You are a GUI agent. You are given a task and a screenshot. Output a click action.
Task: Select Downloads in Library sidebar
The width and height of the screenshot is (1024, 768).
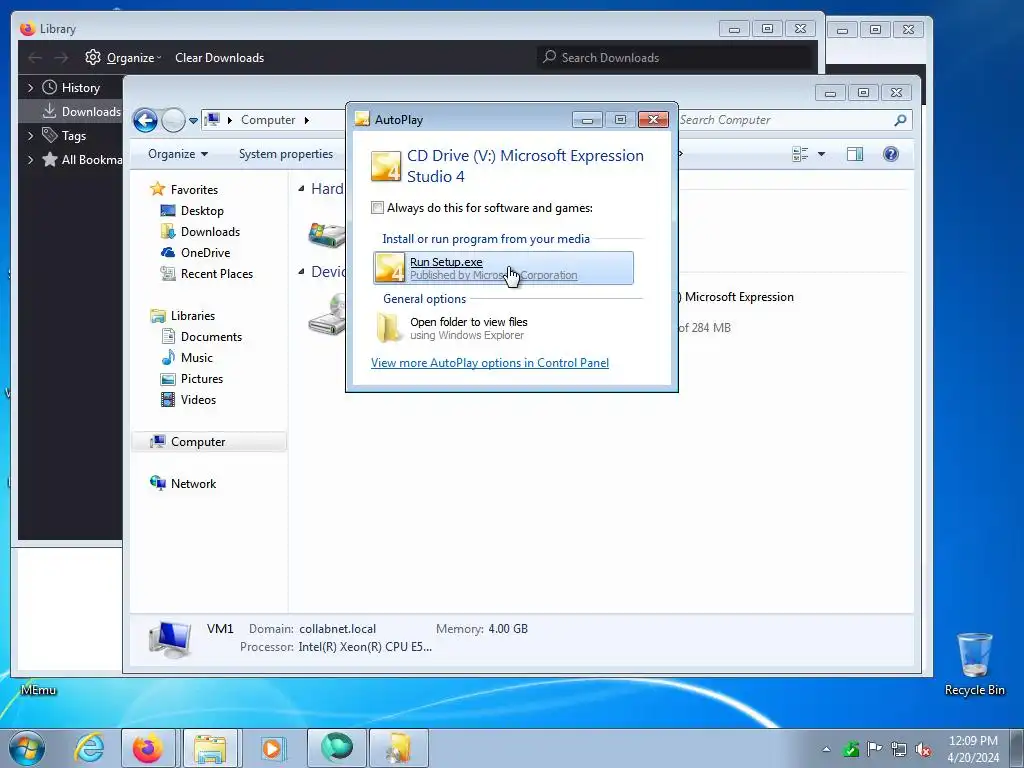(x=91, y=112)
